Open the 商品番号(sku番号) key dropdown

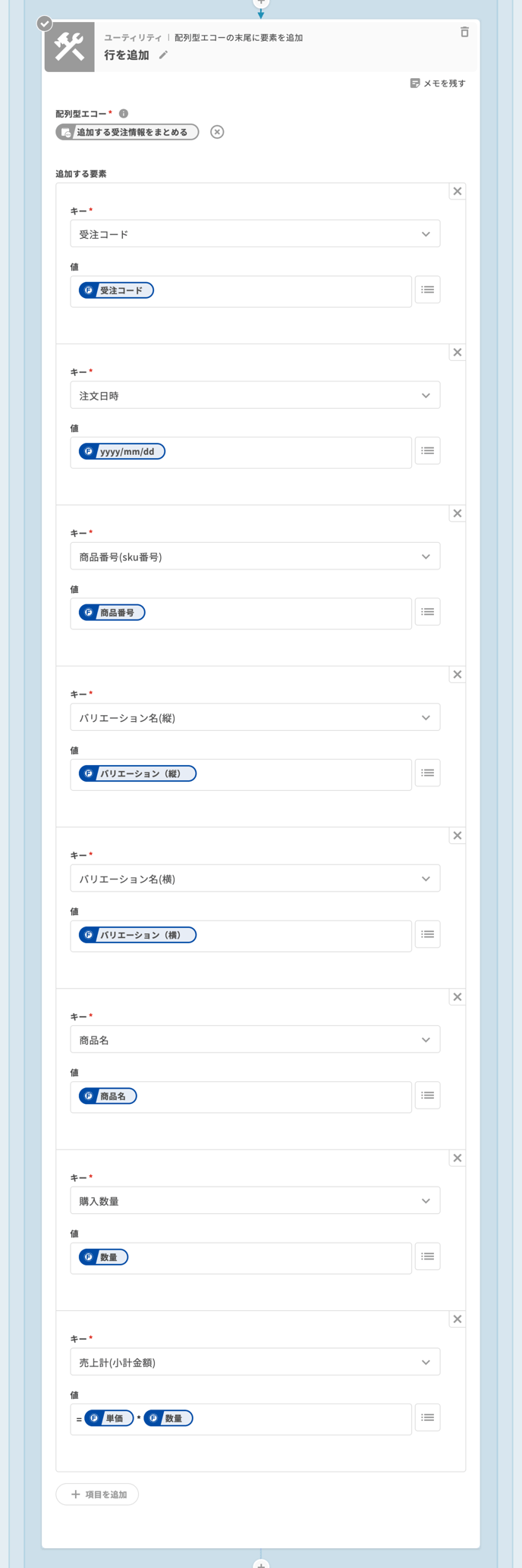click(x=255, y=557)
